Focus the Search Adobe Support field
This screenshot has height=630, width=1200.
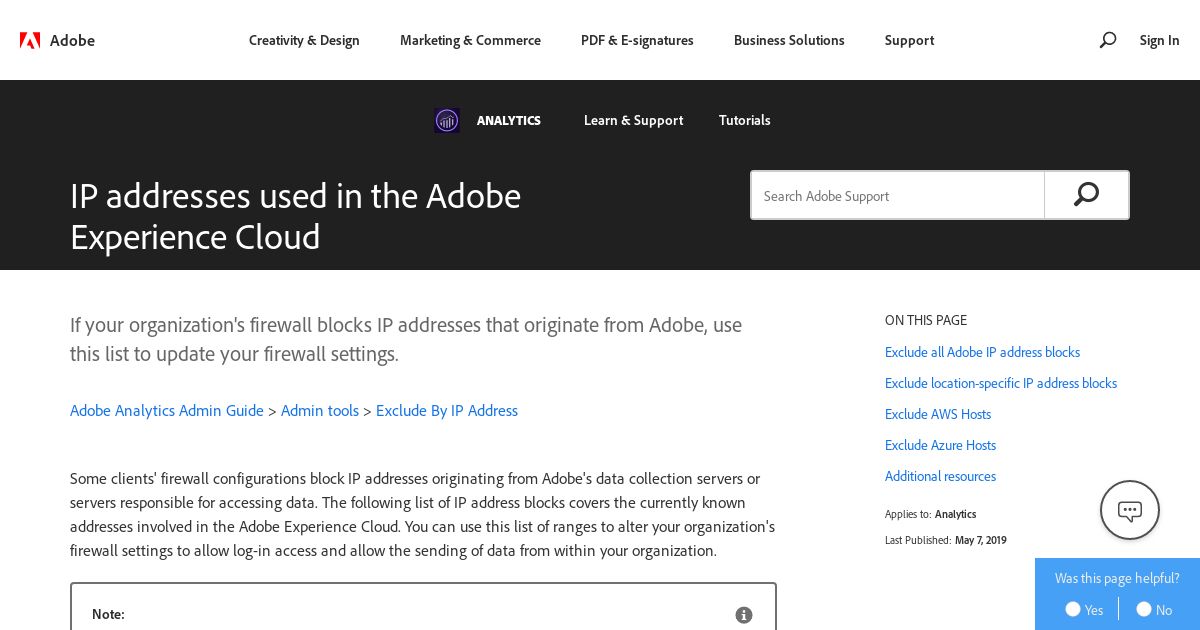(x=897, y=195)
